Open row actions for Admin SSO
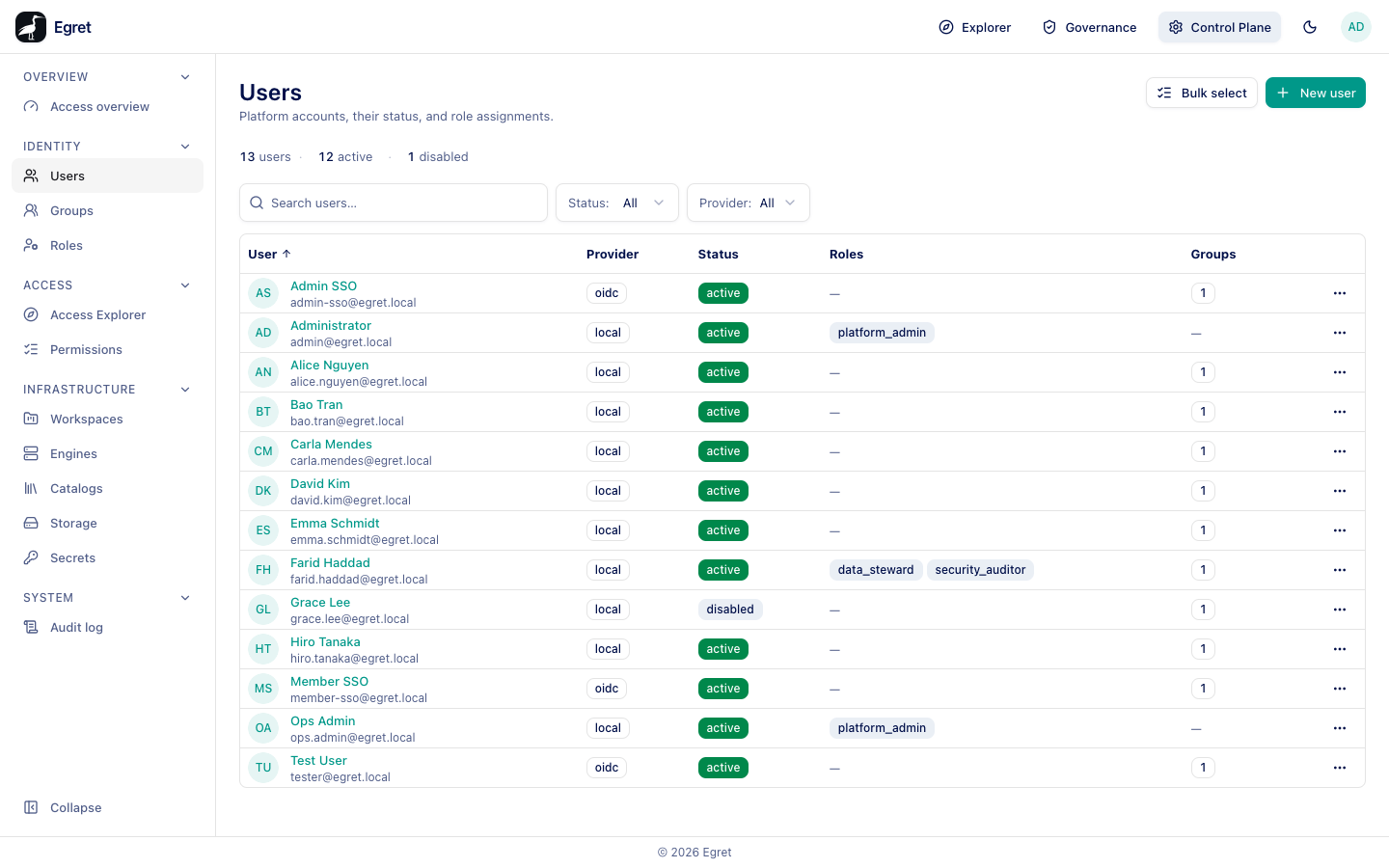Image resolution: width=1389 pixels, height=868 pixels. coord(1340,293)
